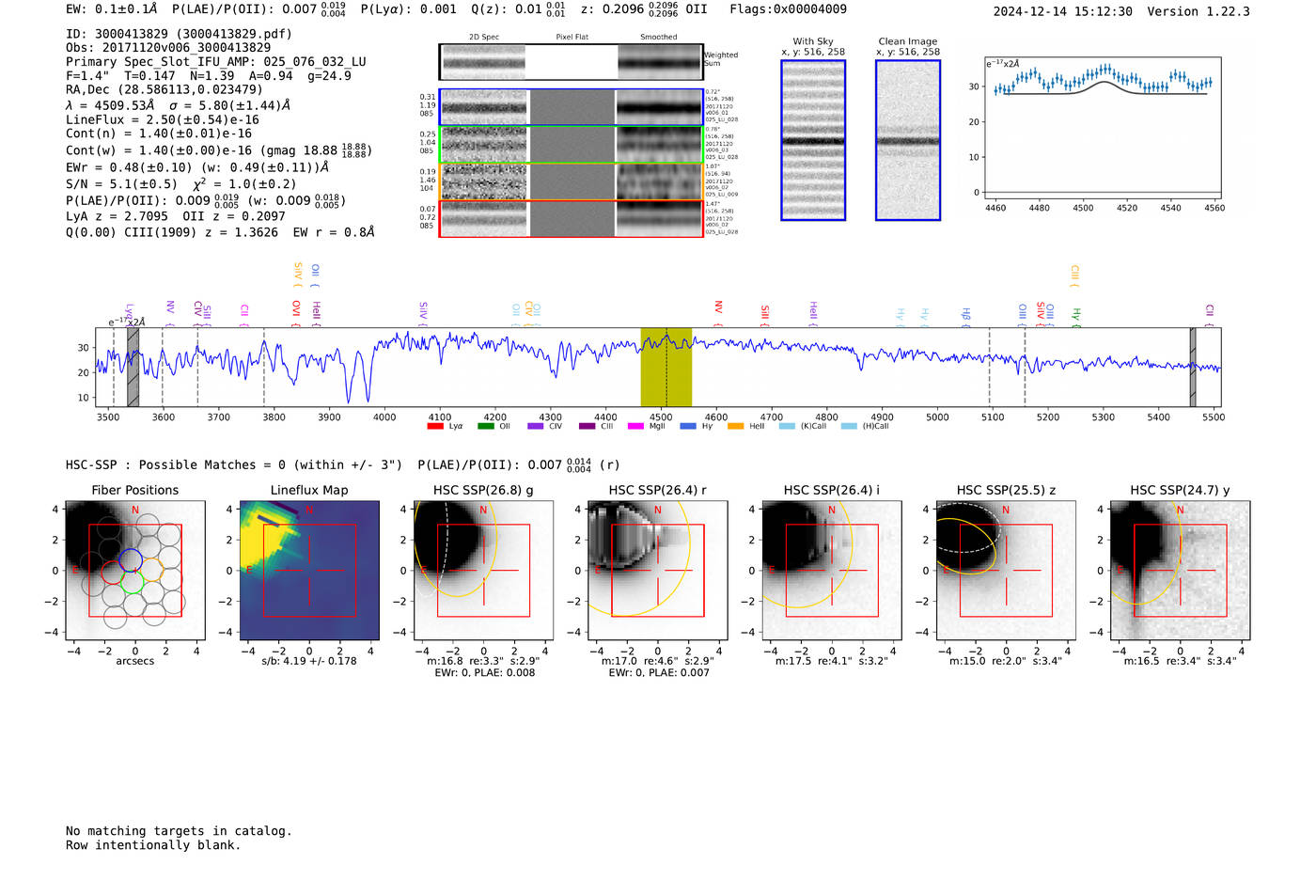Viewport: 1316px width, 896px height.
Task: Click the blue-bordered 2D spectrum row
Action: 572,107
